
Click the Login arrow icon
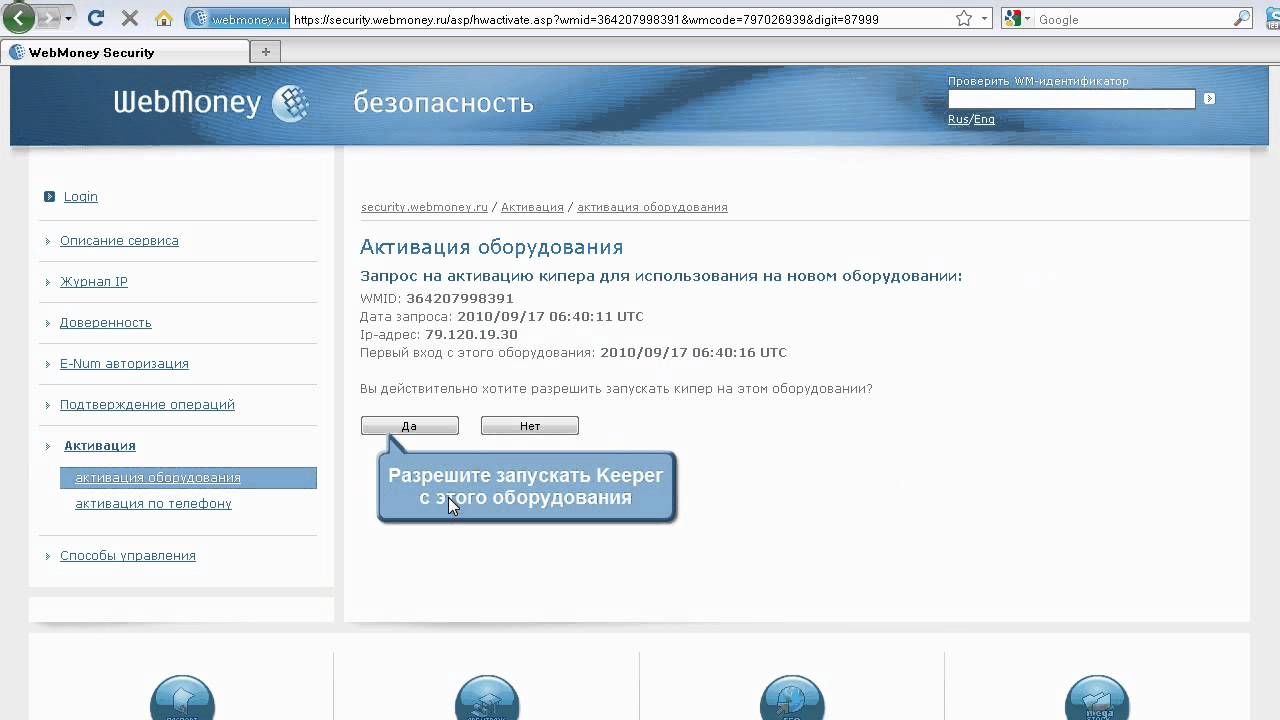[x=49, y=197]
